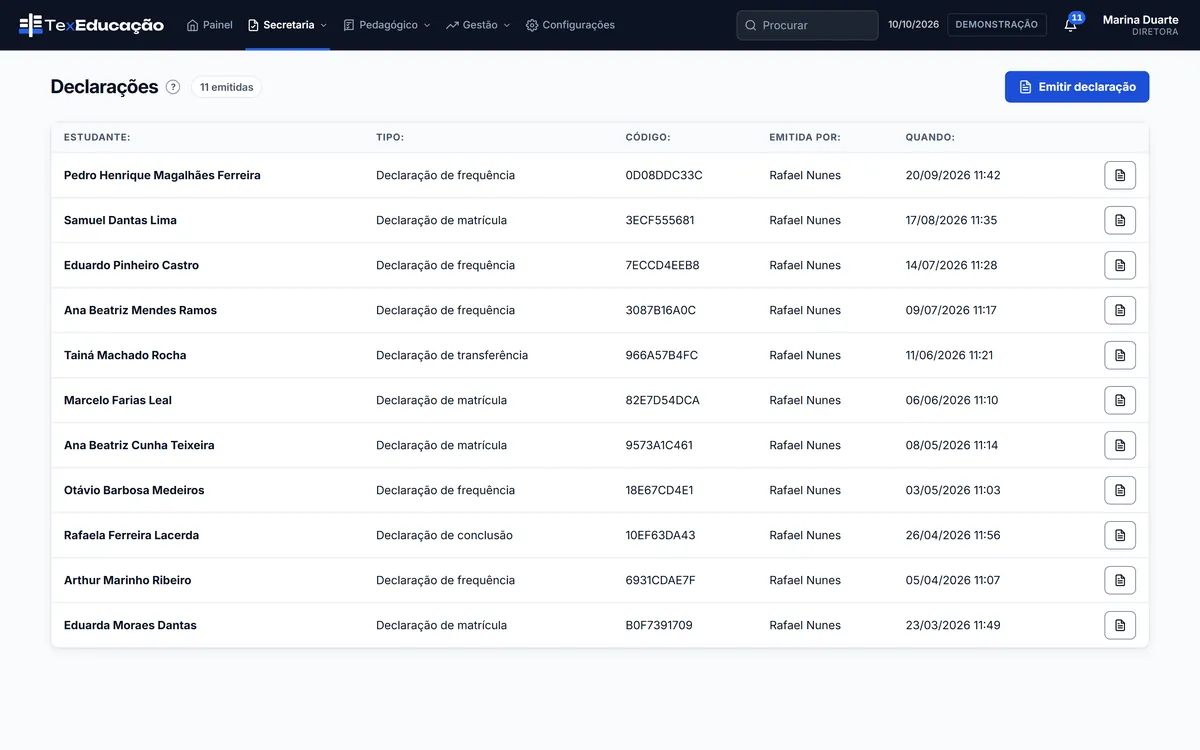Click Emitir declaração button
The width and height of the screenshot is (1200, 750).
coord(1077,87)
